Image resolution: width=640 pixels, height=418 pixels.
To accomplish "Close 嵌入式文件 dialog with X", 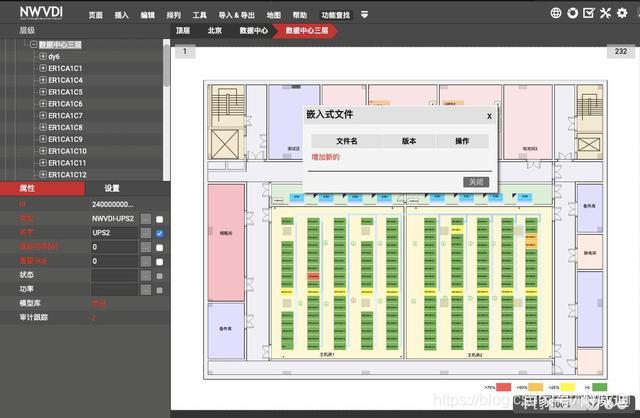I will click(489, 116).
